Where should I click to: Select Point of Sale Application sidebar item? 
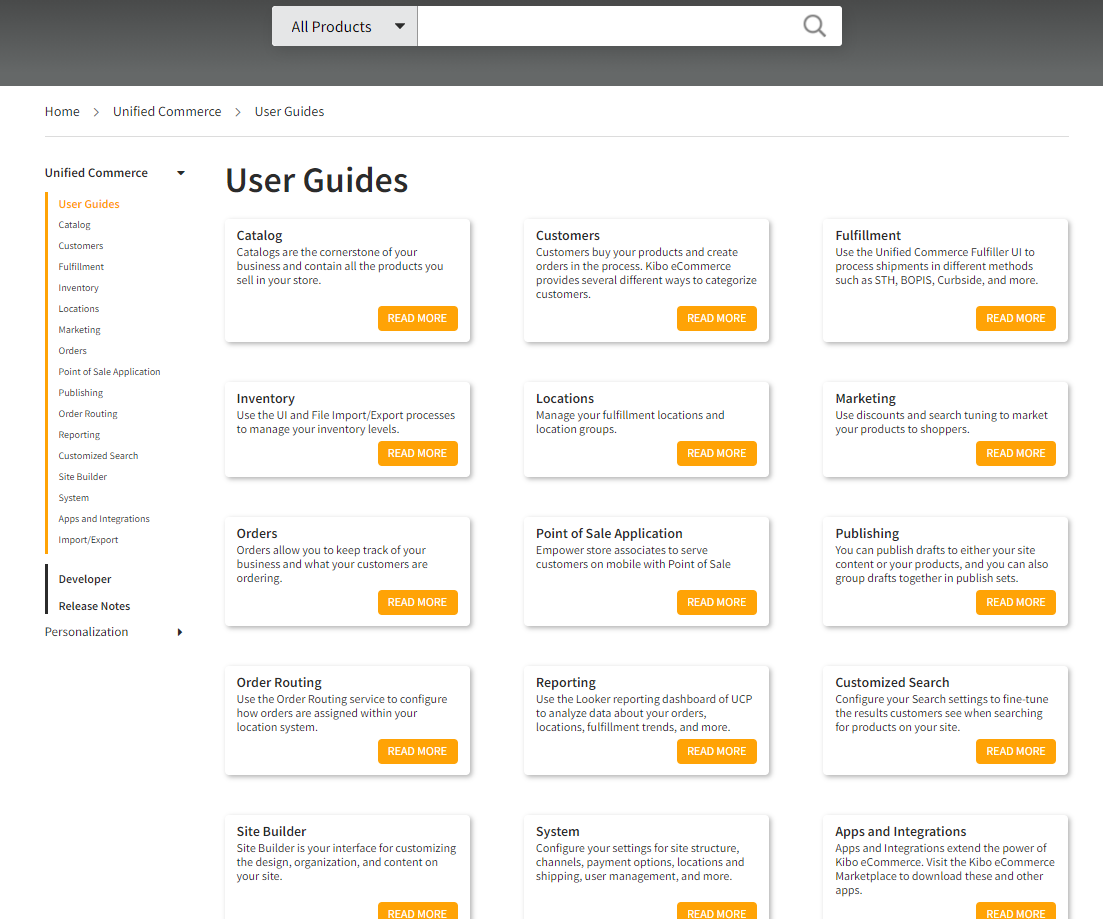109,372
